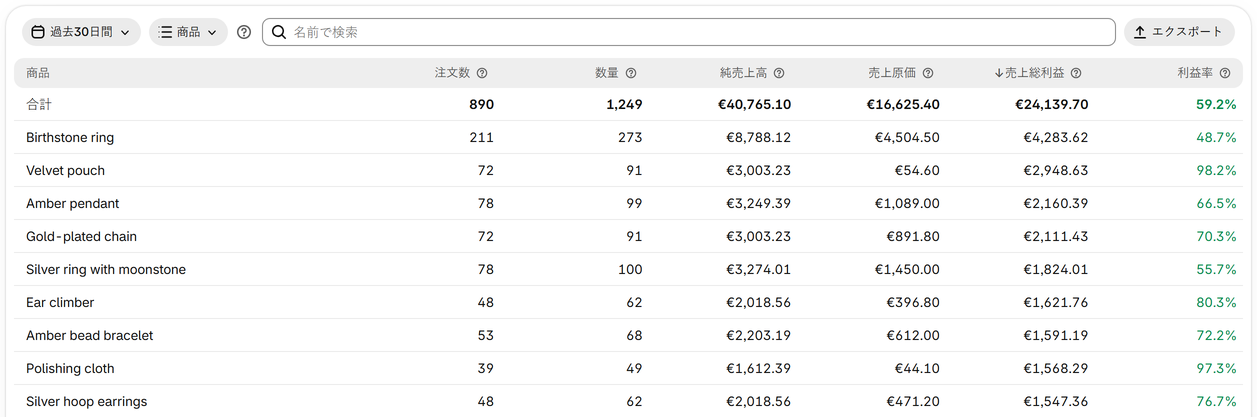
Task: Click total gross profit €24,139.70
Action: pyautogui.click(x=1052, y=104)
